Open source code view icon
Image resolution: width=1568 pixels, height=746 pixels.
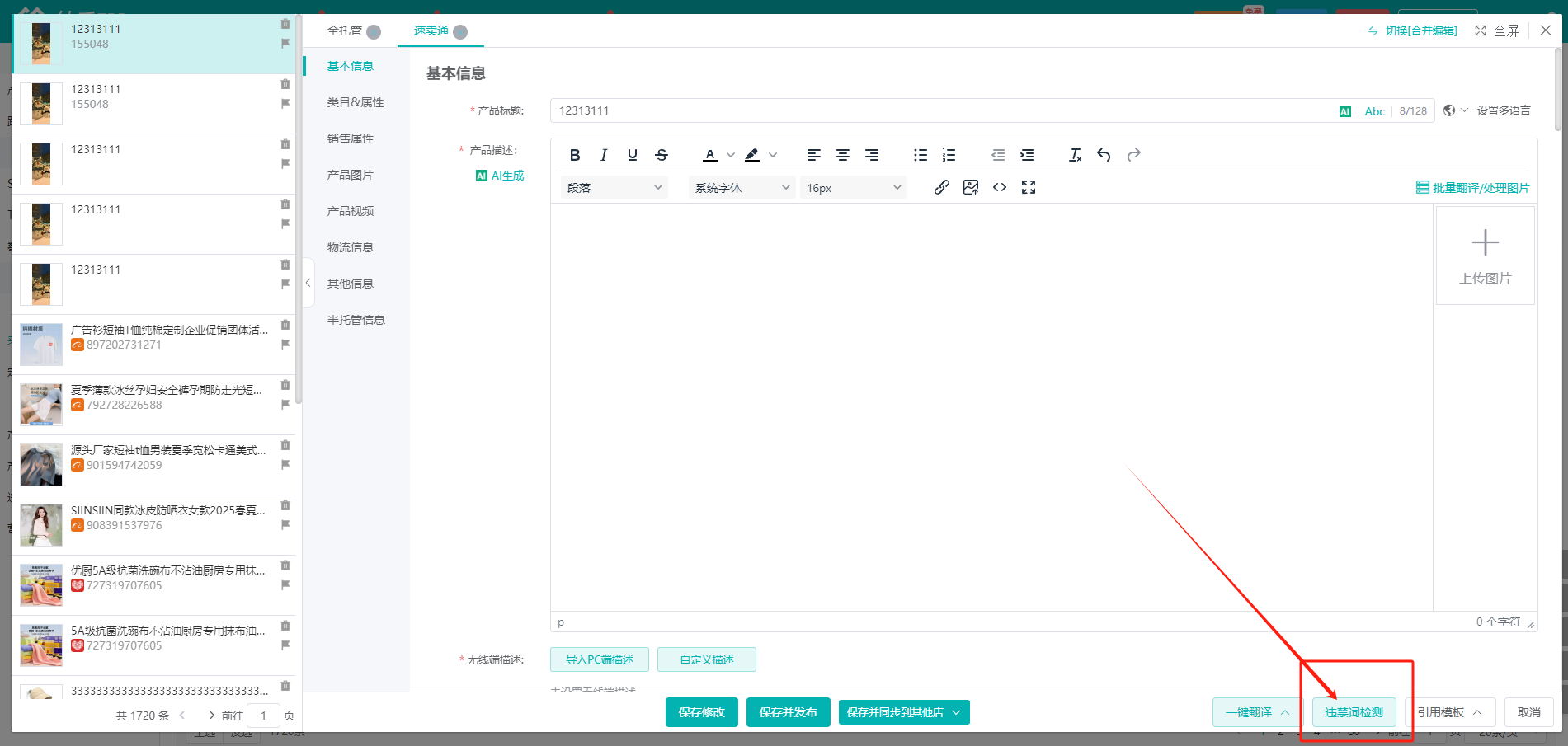(x=1000, y=187)
